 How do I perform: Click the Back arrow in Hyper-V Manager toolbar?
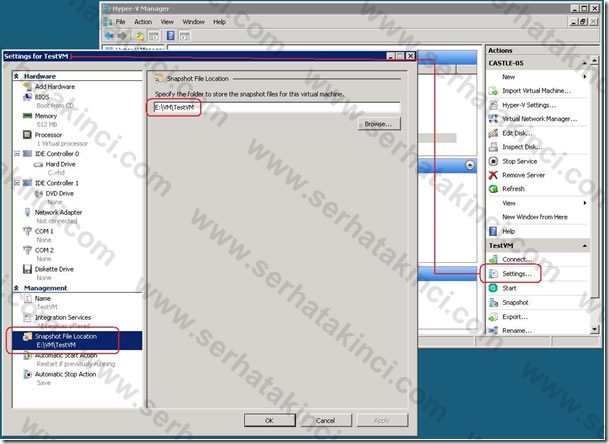(x=109, y=36)
